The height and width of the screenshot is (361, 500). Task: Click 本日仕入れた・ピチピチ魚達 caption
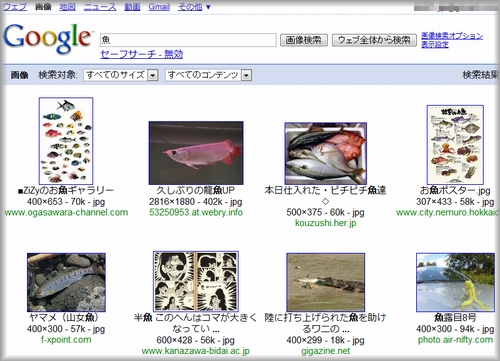[x=325, y=190]
